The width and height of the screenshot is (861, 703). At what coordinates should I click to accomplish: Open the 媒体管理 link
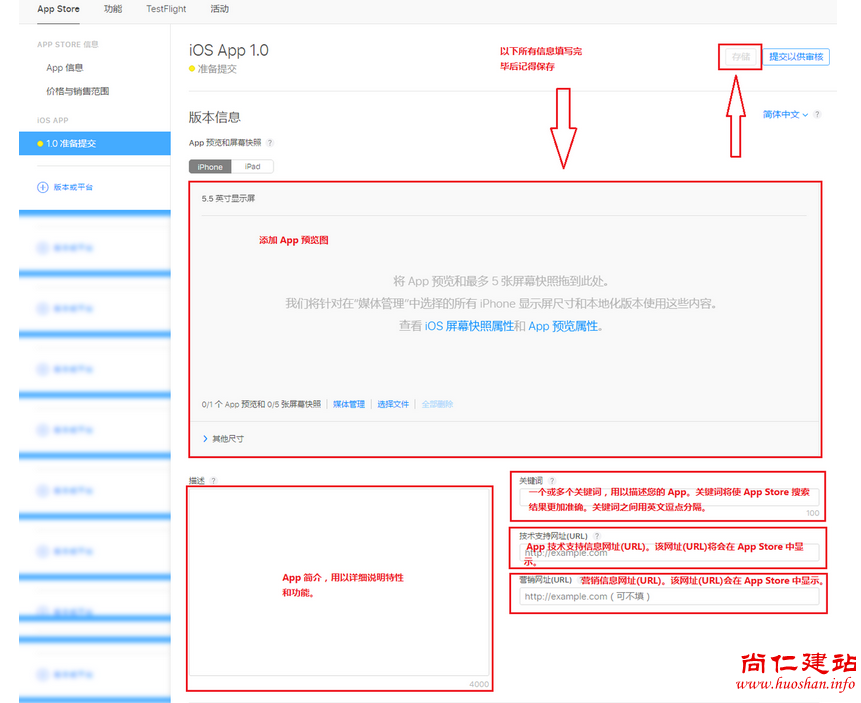click(x=349, y=404)
